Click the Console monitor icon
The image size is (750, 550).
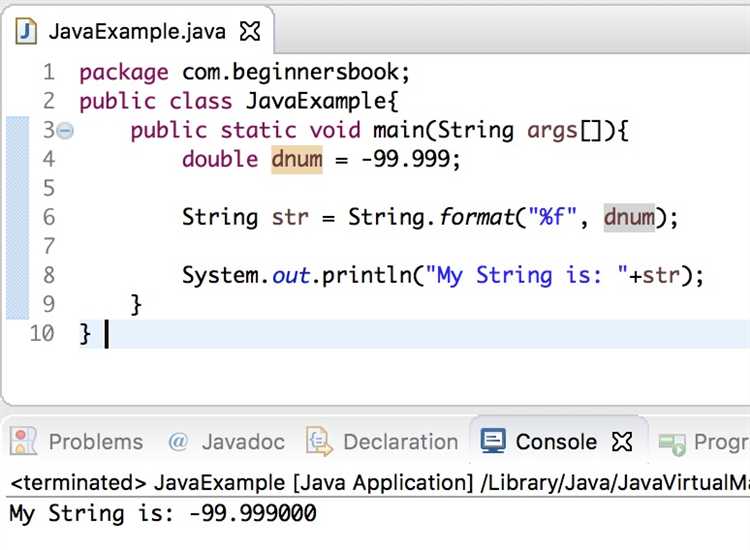(x=493, y=441)
